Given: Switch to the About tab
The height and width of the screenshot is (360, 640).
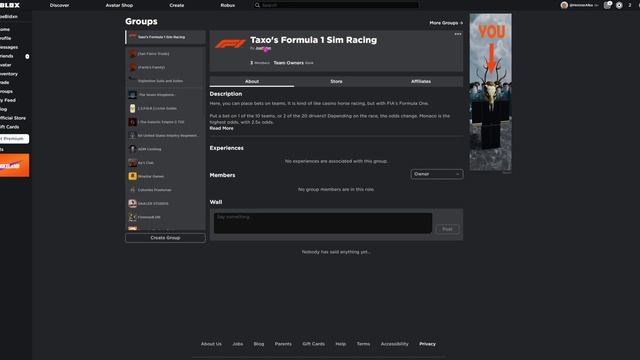Looking at the screenshot, I should (x=252, y=82).
